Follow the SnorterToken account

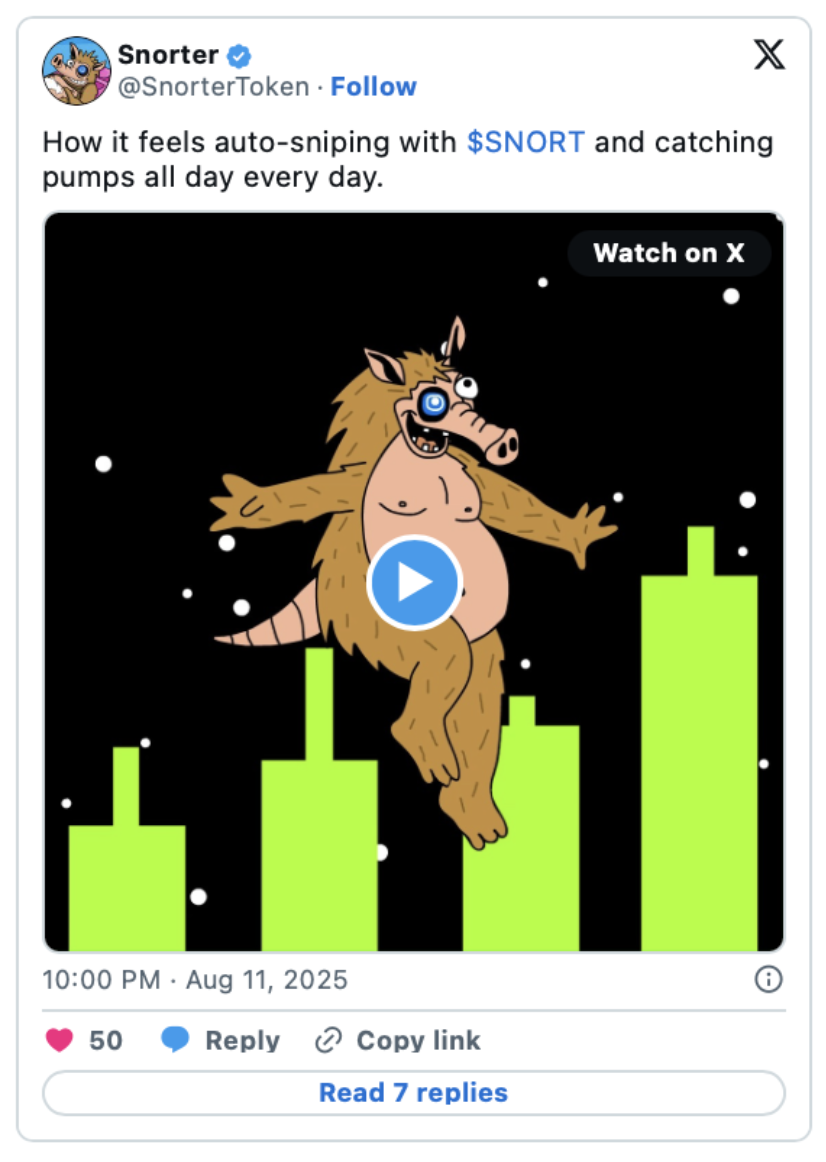[373, 87]
